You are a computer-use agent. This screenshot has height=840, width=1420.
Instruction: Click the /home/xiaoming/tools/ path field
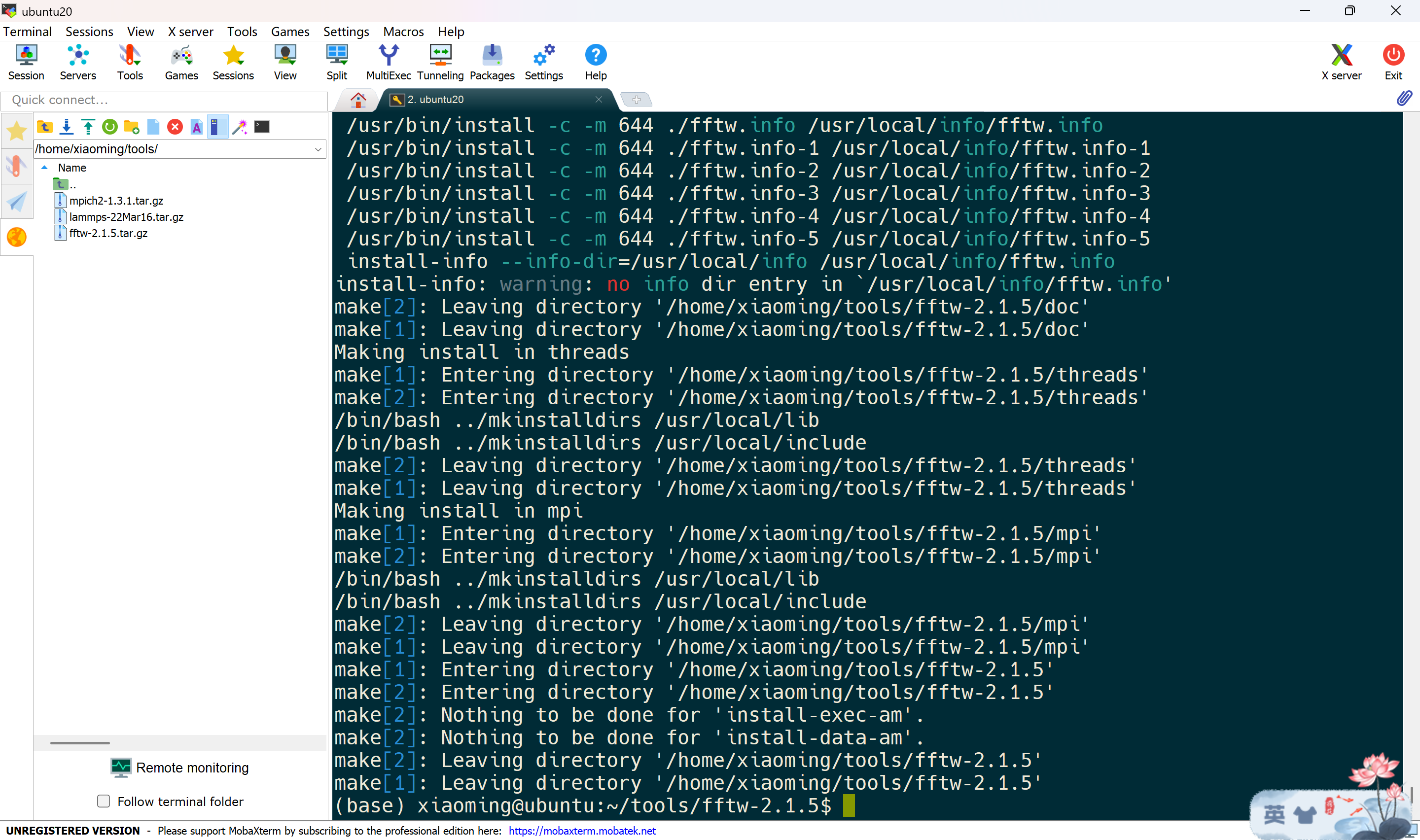coord(173,149)
